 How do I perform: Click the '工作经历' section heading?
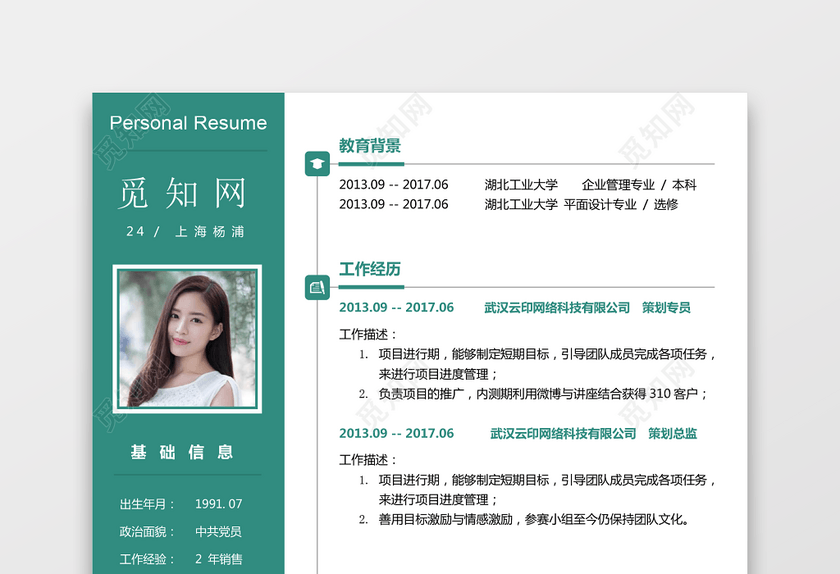point(370,269)
